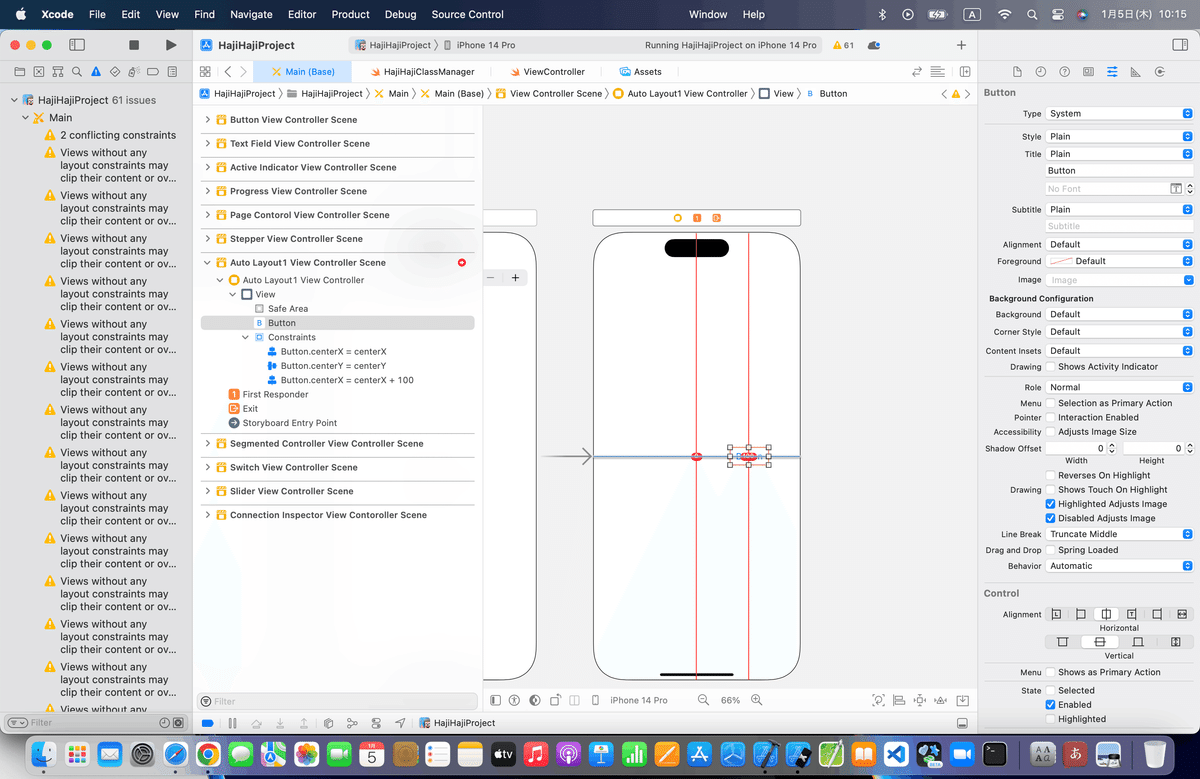Image resolution: width=1200 pixels, height=779 pixels.
Task: Open the Line Break dropdown
Action: click(1119, 534)
